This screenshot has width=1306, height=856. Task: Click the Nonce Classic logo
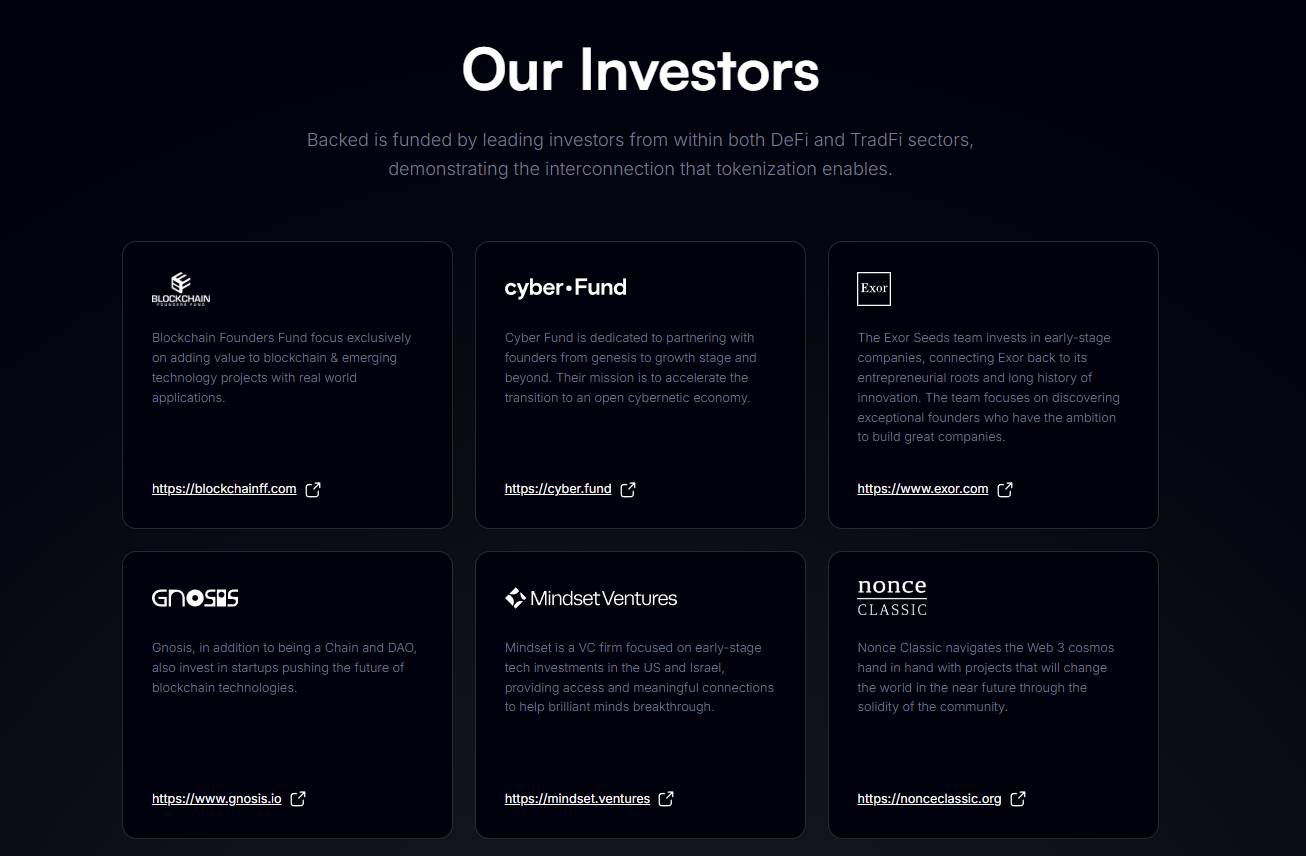[891, 595]
